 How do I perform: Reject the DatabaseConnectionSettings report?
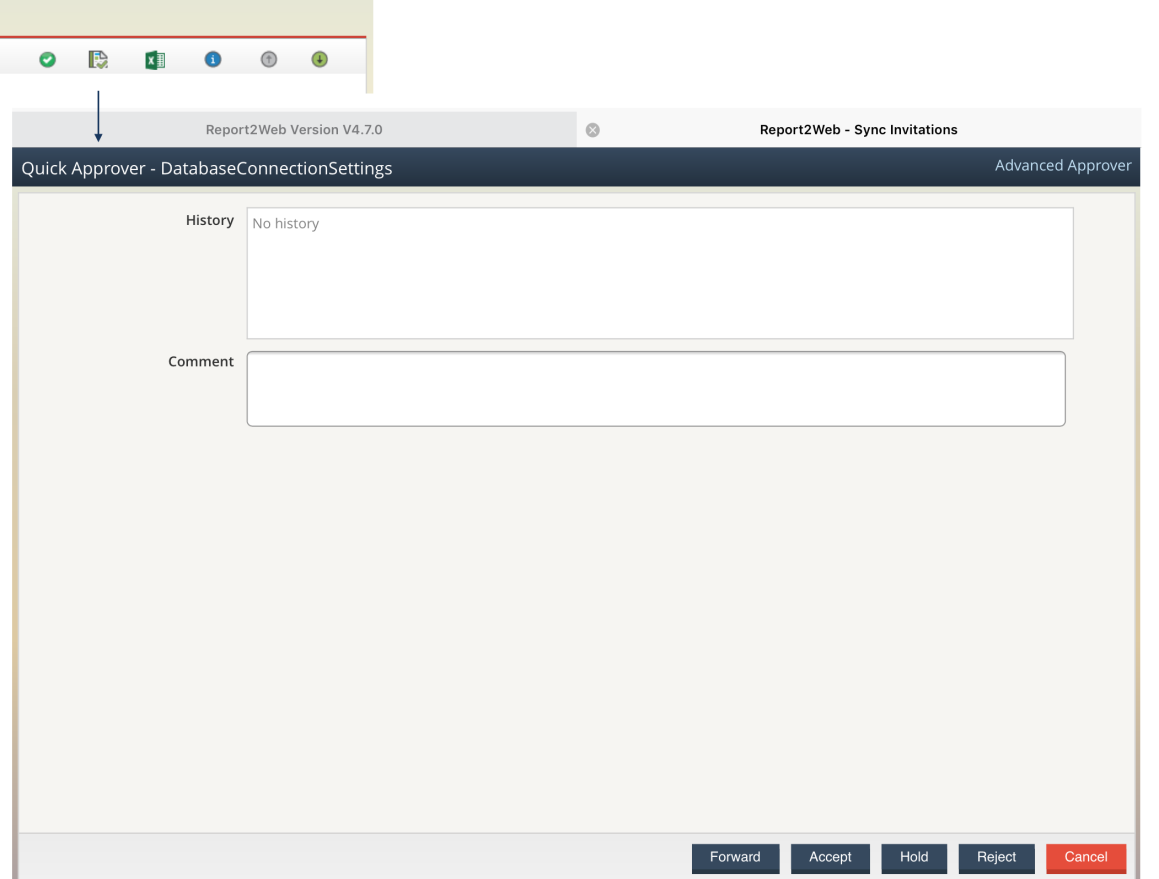[996, 857]
